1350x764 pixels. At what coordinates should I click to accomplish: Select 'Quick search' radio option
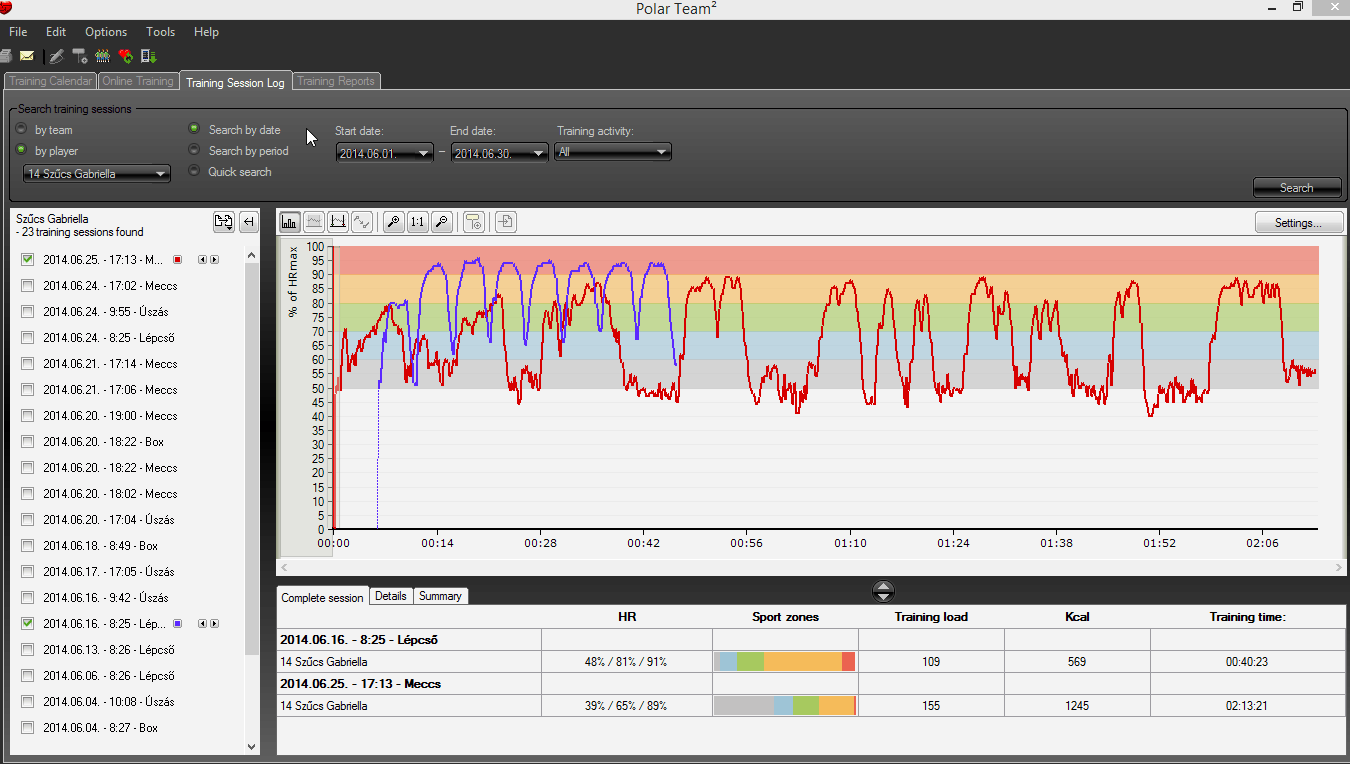pos(194,171)
